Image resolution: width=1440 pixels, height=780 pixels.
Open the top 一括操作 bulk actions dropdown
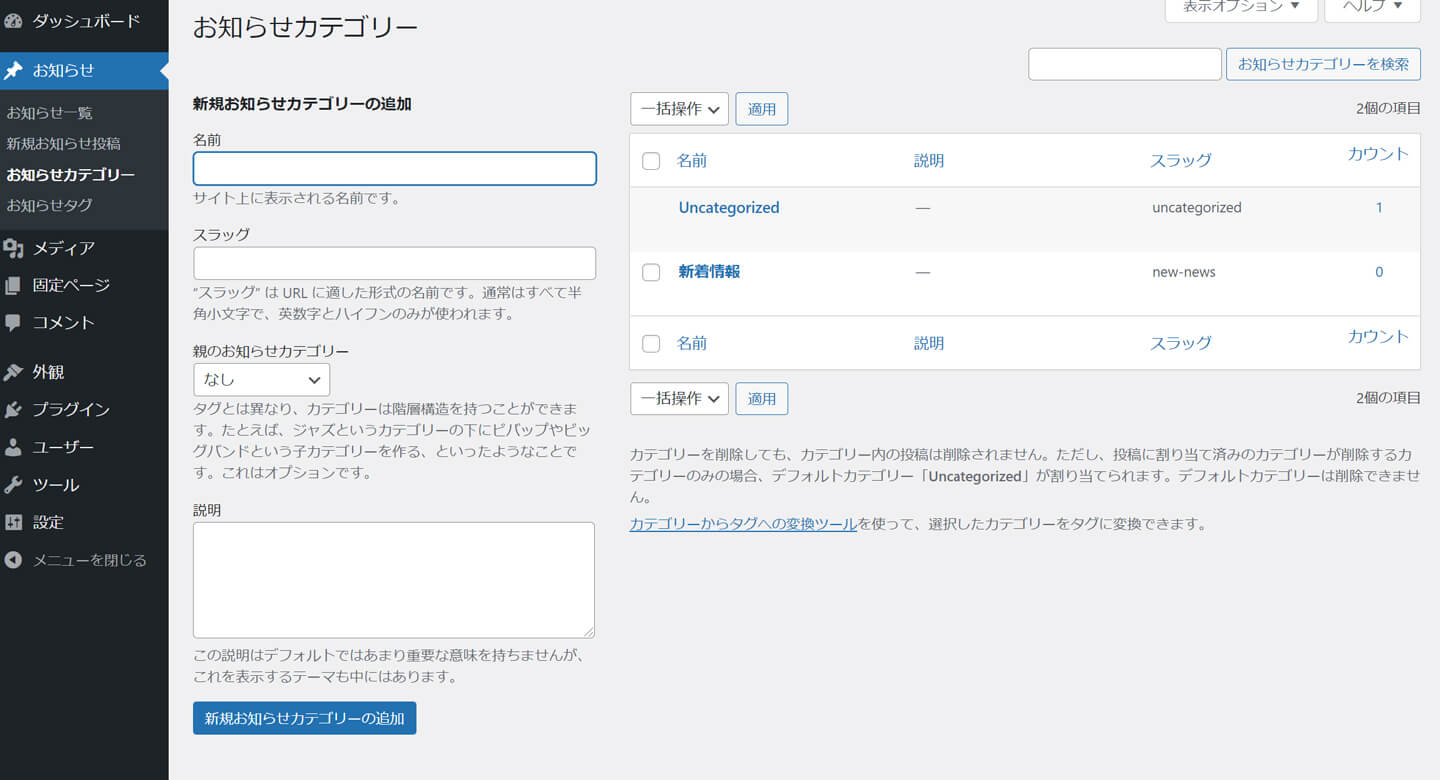(x=679, y=109)
